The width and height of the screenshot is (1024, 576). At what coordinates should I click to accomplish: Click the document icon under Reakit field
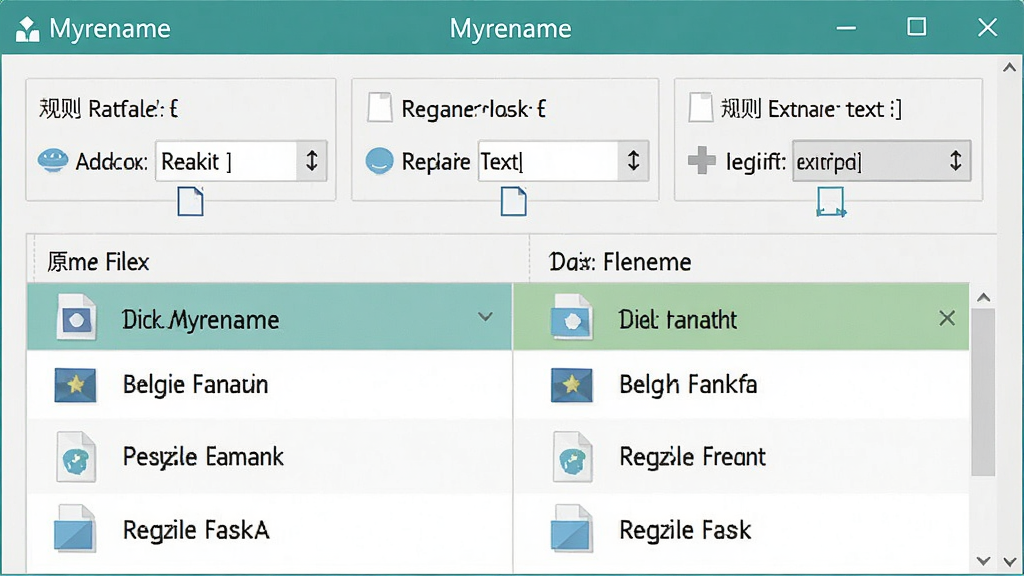[191, 201]
